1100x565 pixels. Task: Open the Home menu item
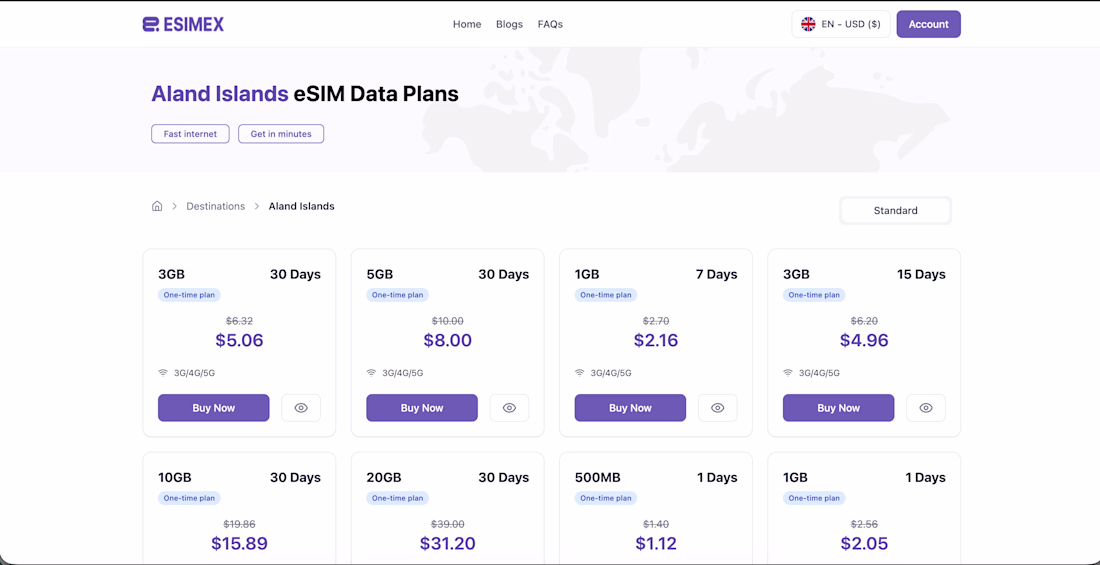click(x=467, y=24)
